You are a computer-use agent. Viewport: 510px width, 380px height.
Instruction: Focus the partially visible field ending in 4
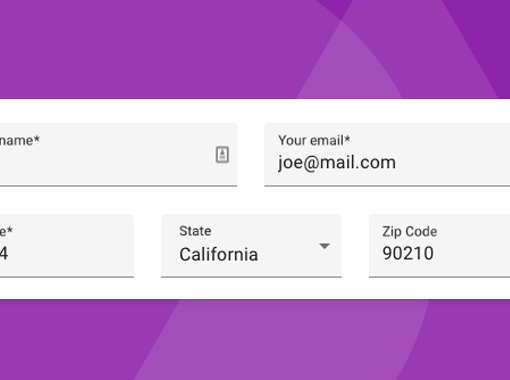coord(67,246)
